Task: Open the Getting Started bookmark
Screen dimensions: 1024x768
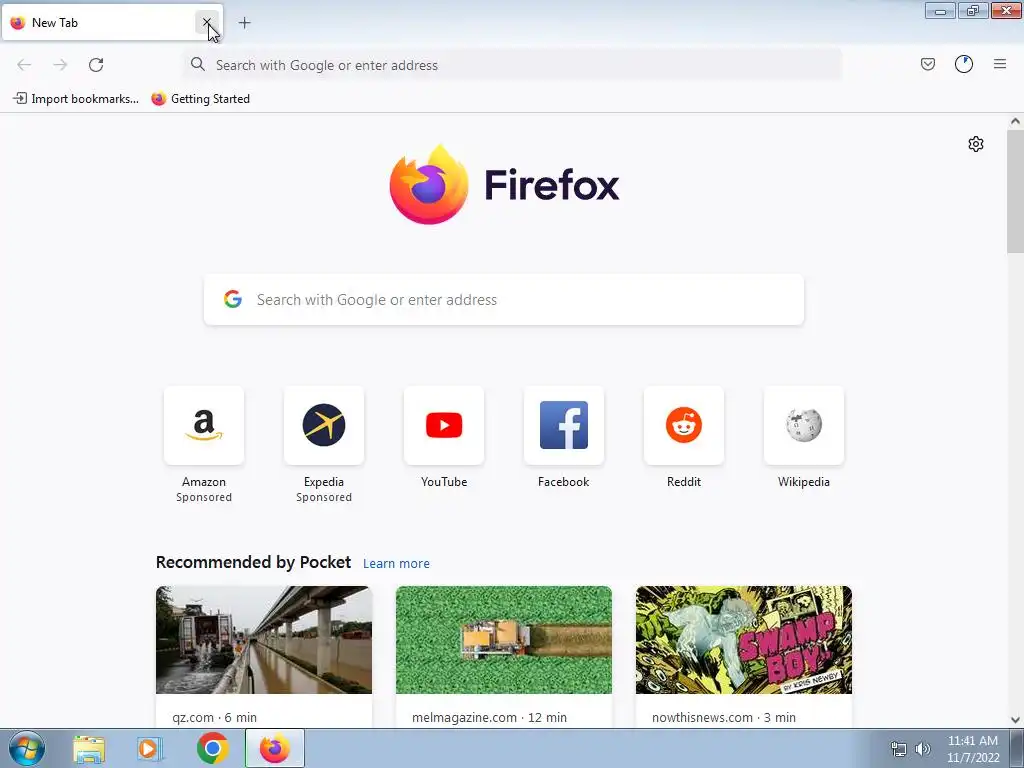Action: (x=200, y=99)
